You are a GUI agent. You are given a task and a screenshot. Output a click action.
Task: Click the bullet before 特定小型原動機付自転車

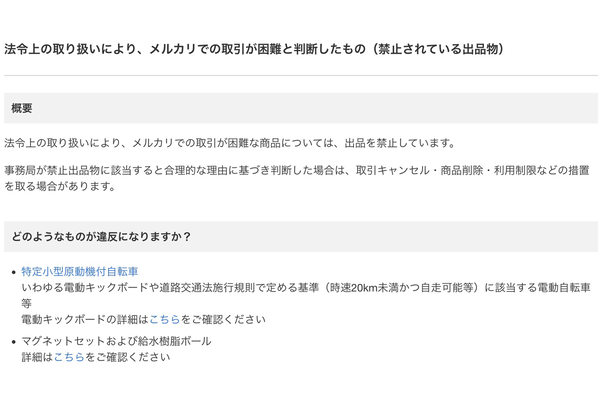point(10,272)
